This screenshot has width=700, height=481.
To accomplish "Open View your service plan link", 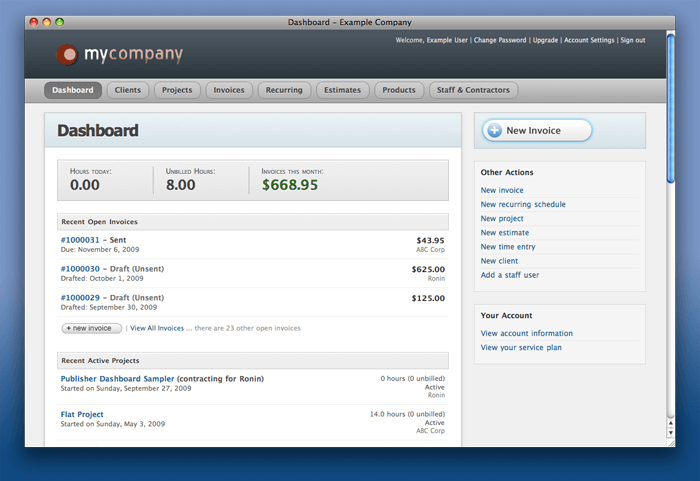I will click(521, 347).
